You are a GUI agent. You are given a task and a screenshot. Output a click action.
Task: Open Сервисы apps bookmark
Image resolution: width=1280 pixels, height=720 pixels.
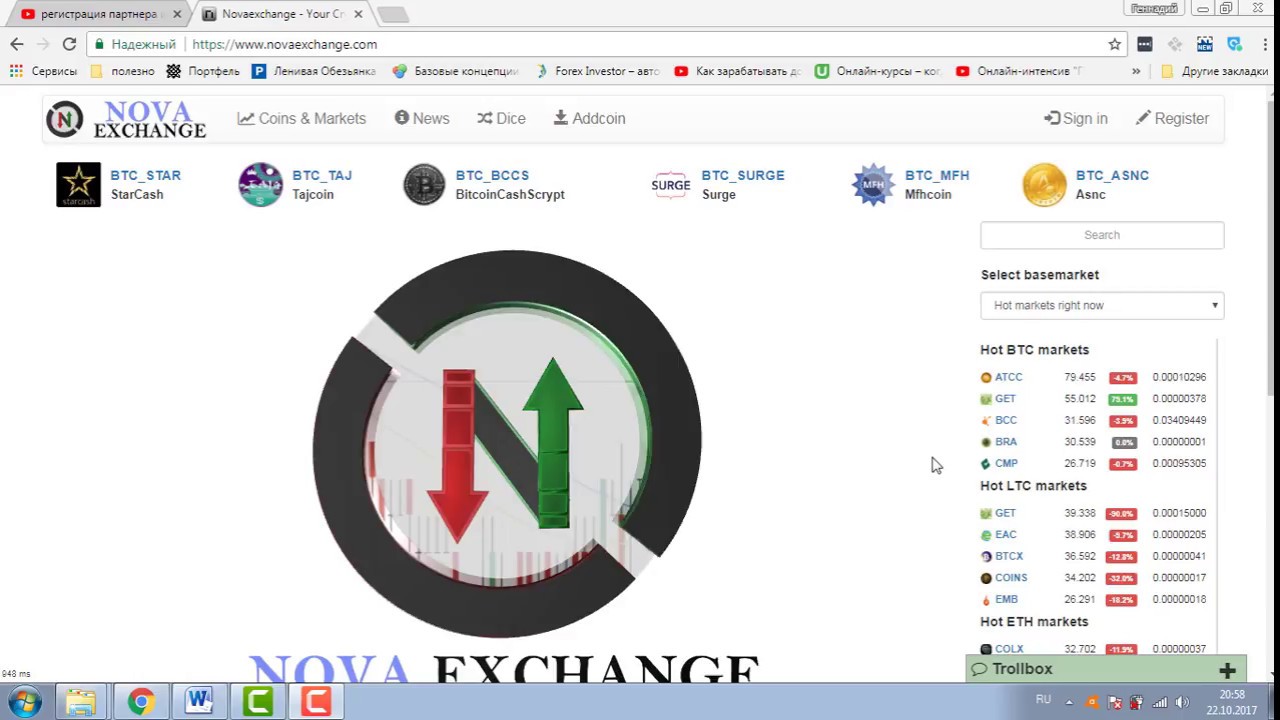point(43,71)
